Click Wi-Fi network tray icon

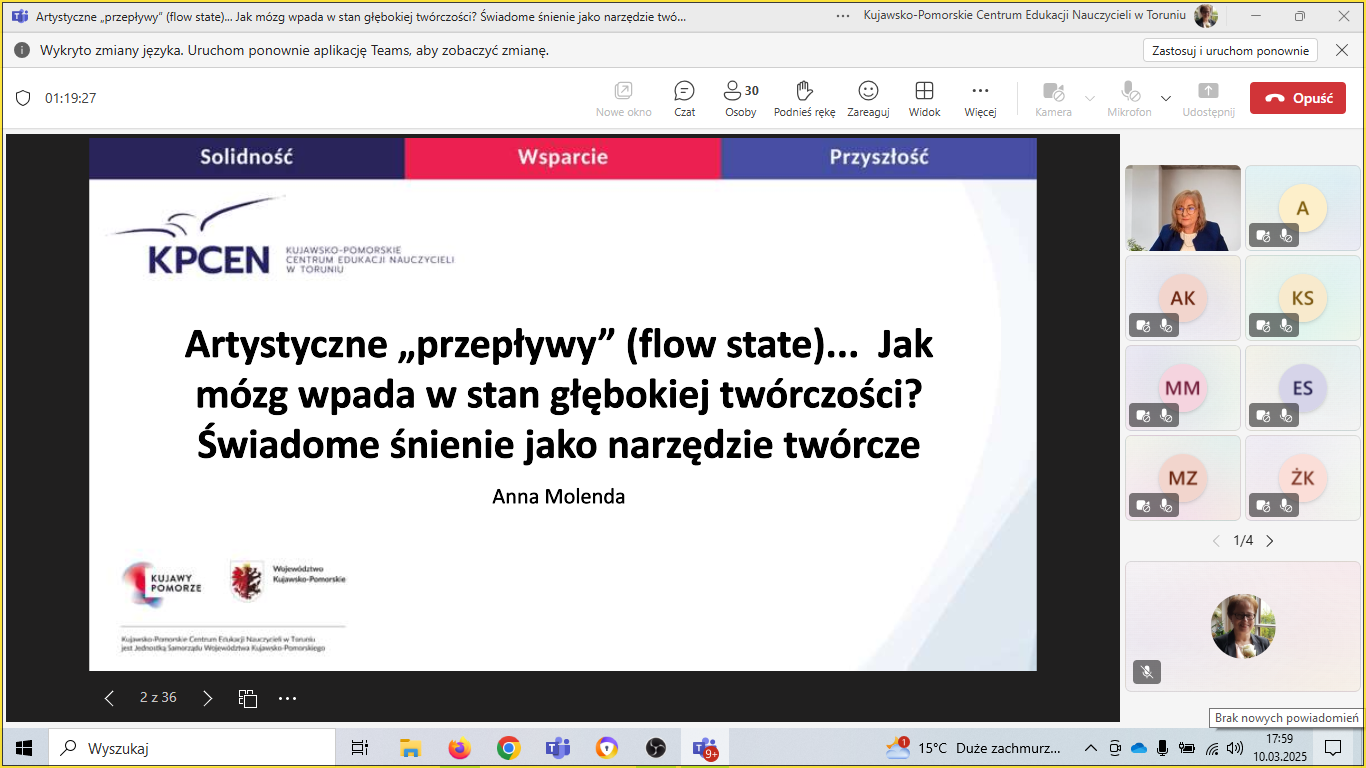(1211, 747)
